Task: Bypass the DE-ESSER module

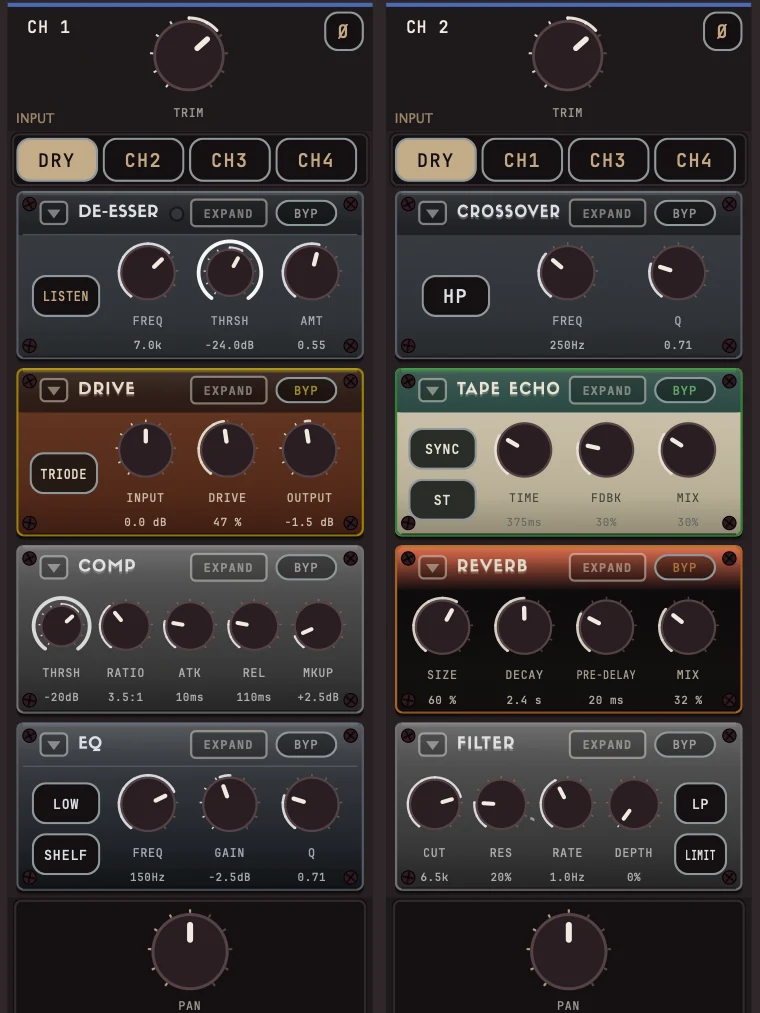Action: pos(306,213)
